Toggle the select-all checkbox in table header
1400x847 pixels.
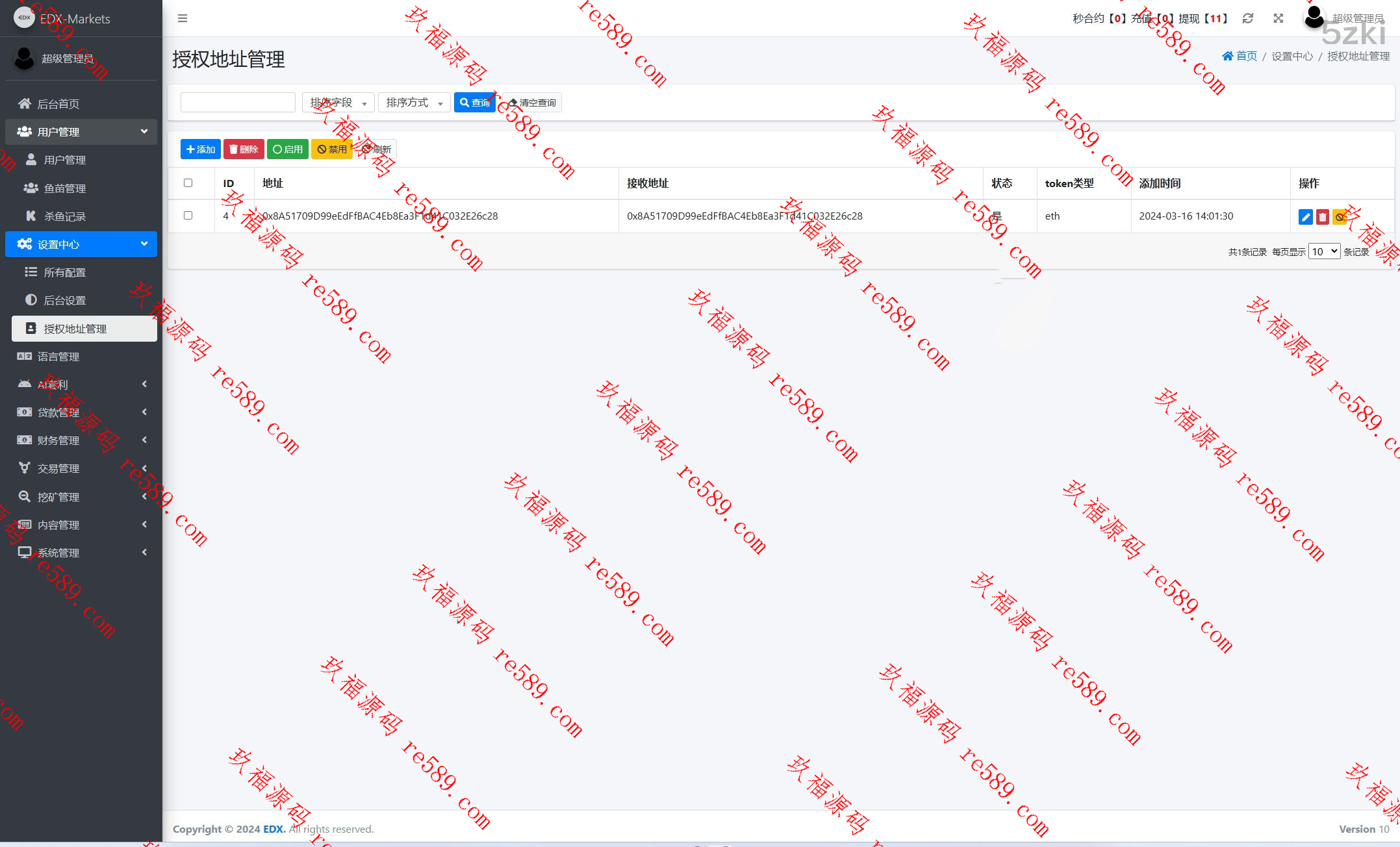tap(188, 183)
